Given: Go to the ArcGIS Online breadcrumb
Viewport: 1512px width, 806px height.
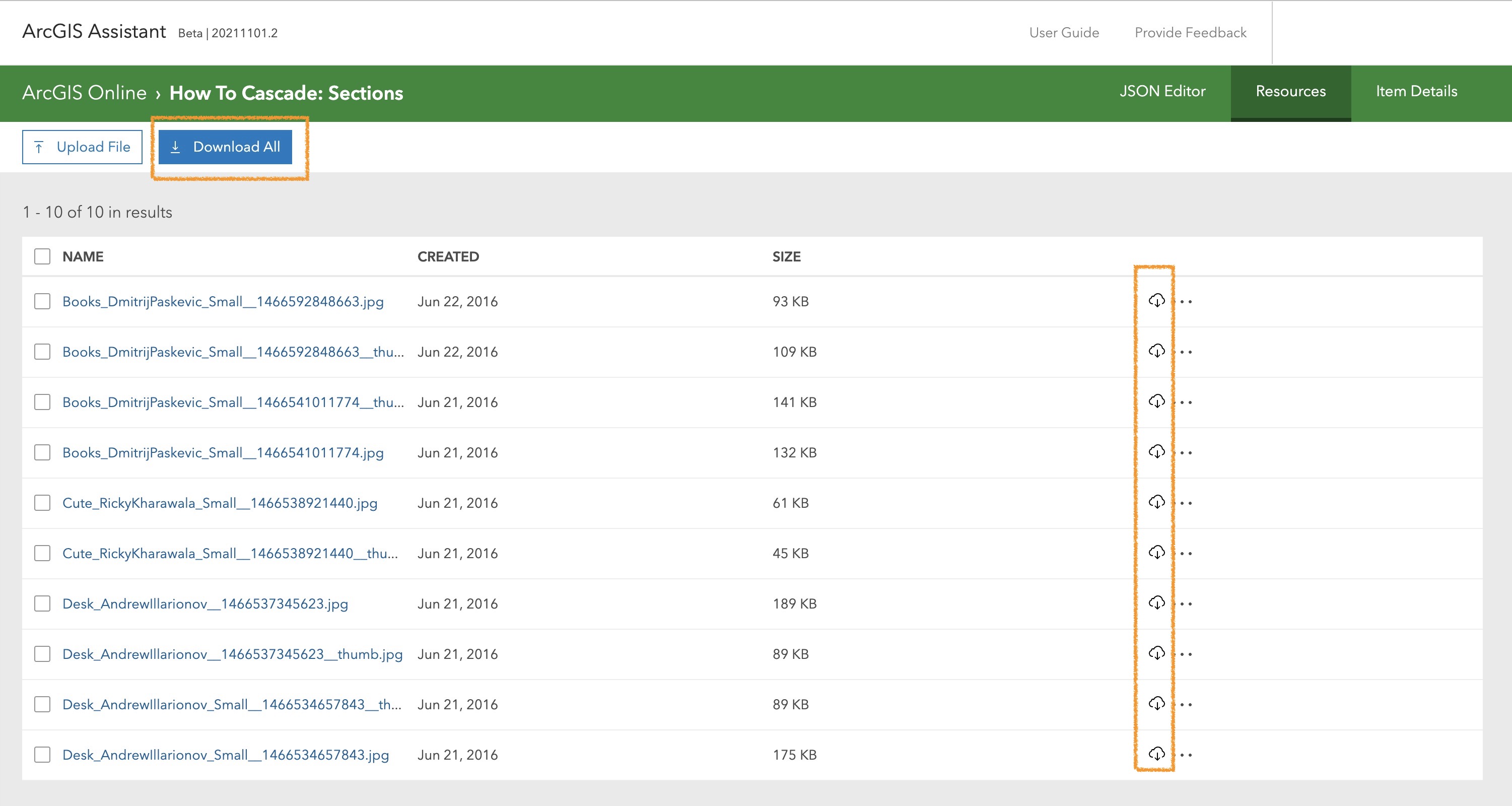Looking at the screenshot, I should click(84, 93).
